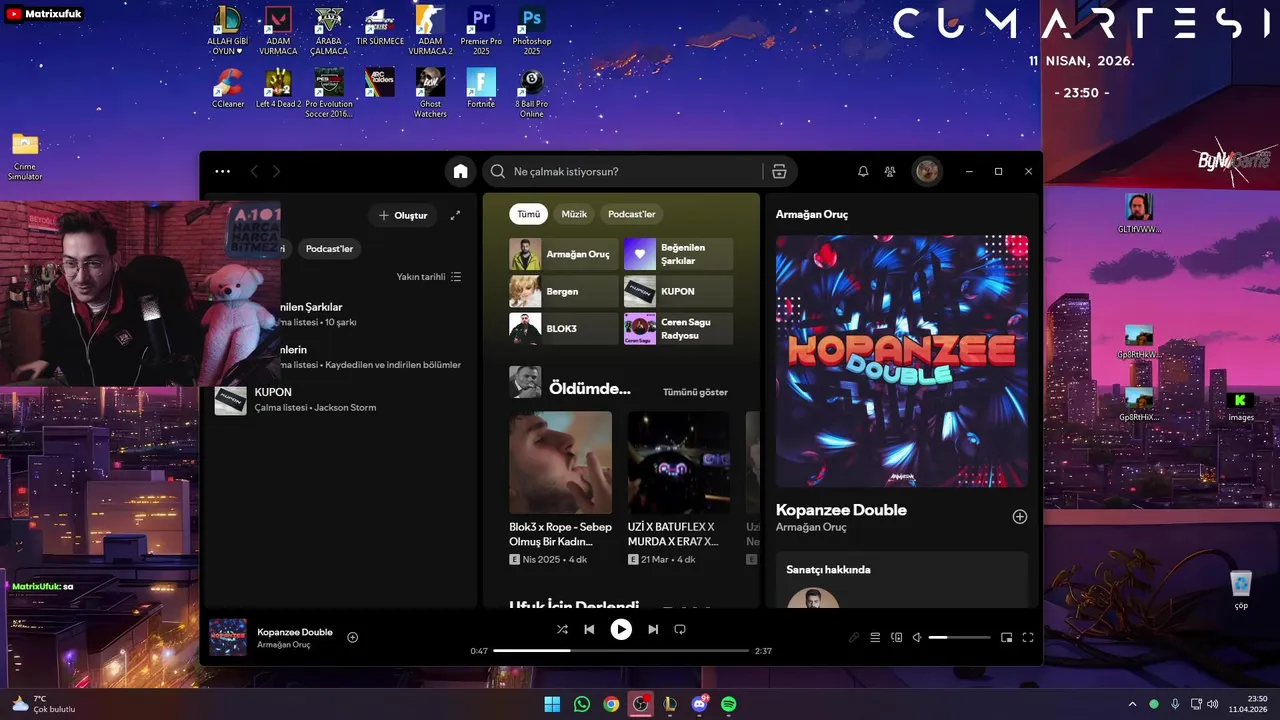Add current track via plus in player bar
The image size is (1280, 720).
coord(353,637)
